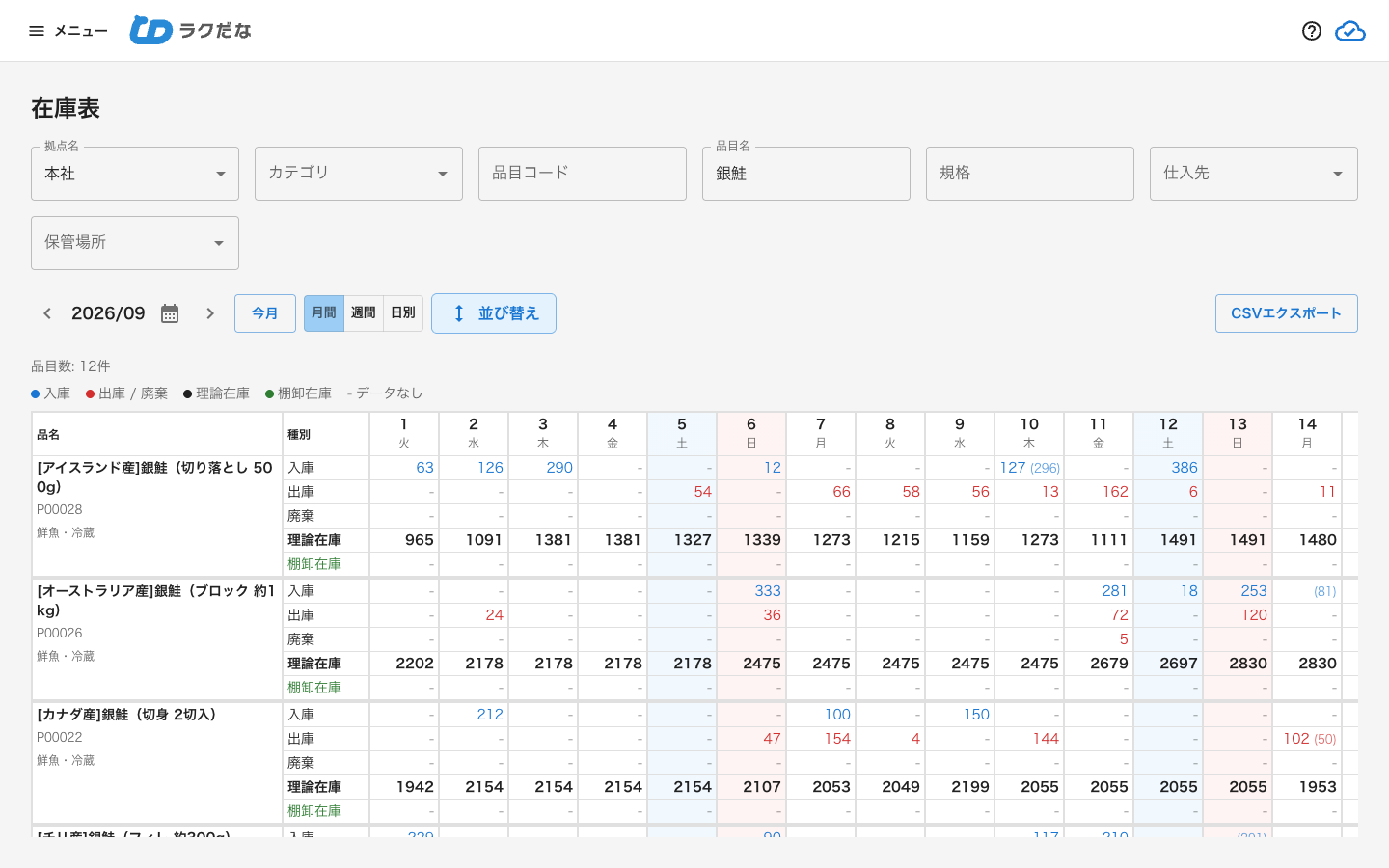This screenshot has height=868, width=1389.
Task: Click the 品目数: 12件 count text
Action: [x=70, y=366]
